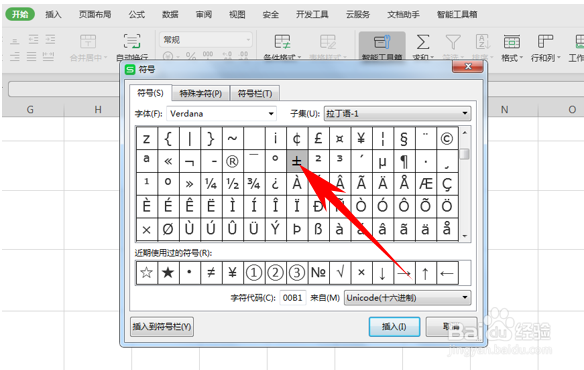Click the 插入(I) Insert button
Image resolution: width=584 pixels, height=370 pixels.
(394, 327)
